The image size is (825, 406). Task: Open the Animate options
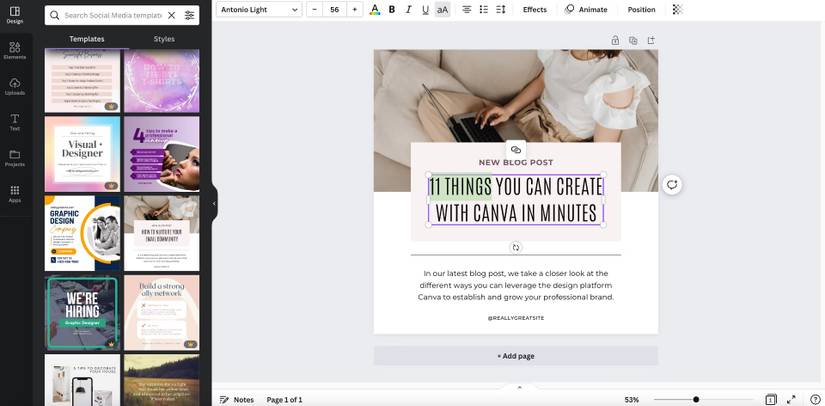point(586,9)
